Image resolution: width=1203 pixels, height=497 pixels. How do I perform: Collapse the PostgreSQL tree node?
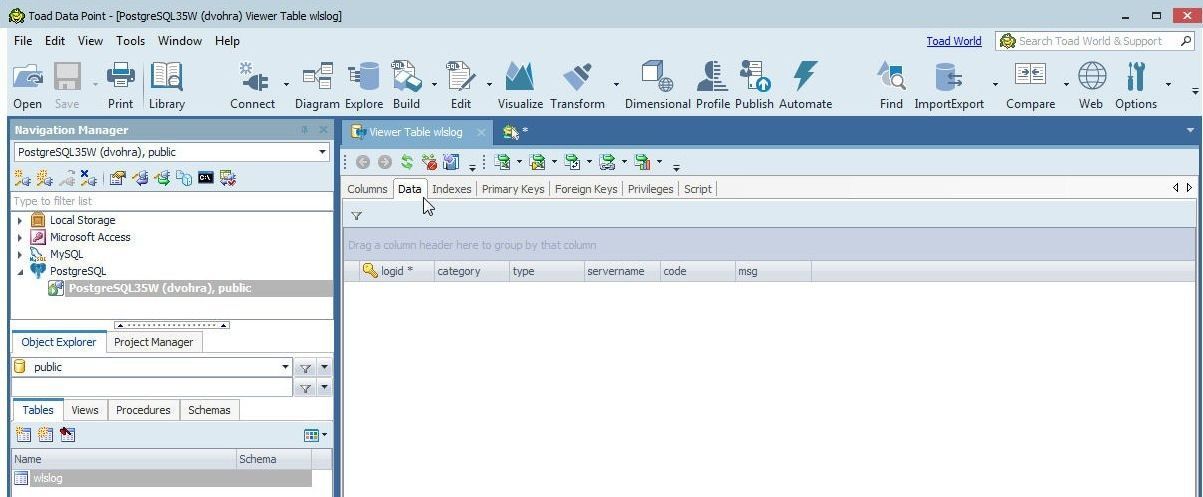tap(20, 271)
